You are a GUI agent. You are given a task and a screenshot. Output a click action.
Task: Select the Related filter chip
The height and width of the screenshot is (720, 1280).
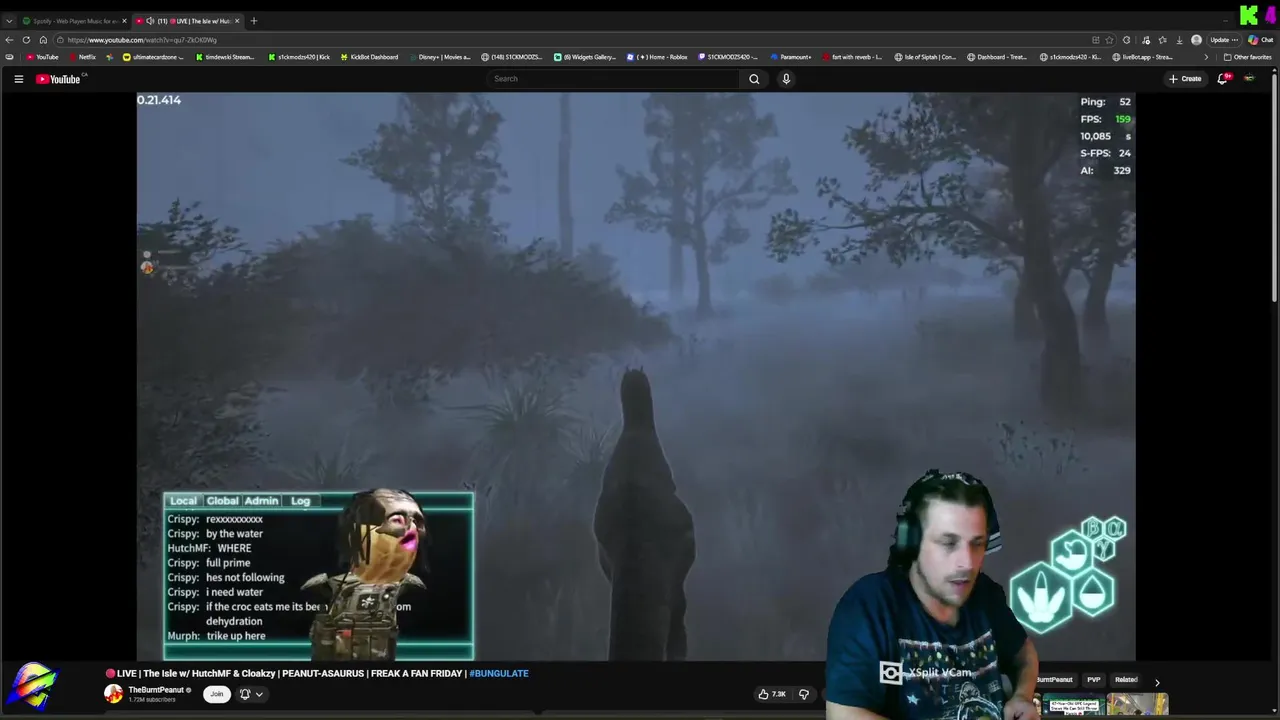click(1126, 680)
